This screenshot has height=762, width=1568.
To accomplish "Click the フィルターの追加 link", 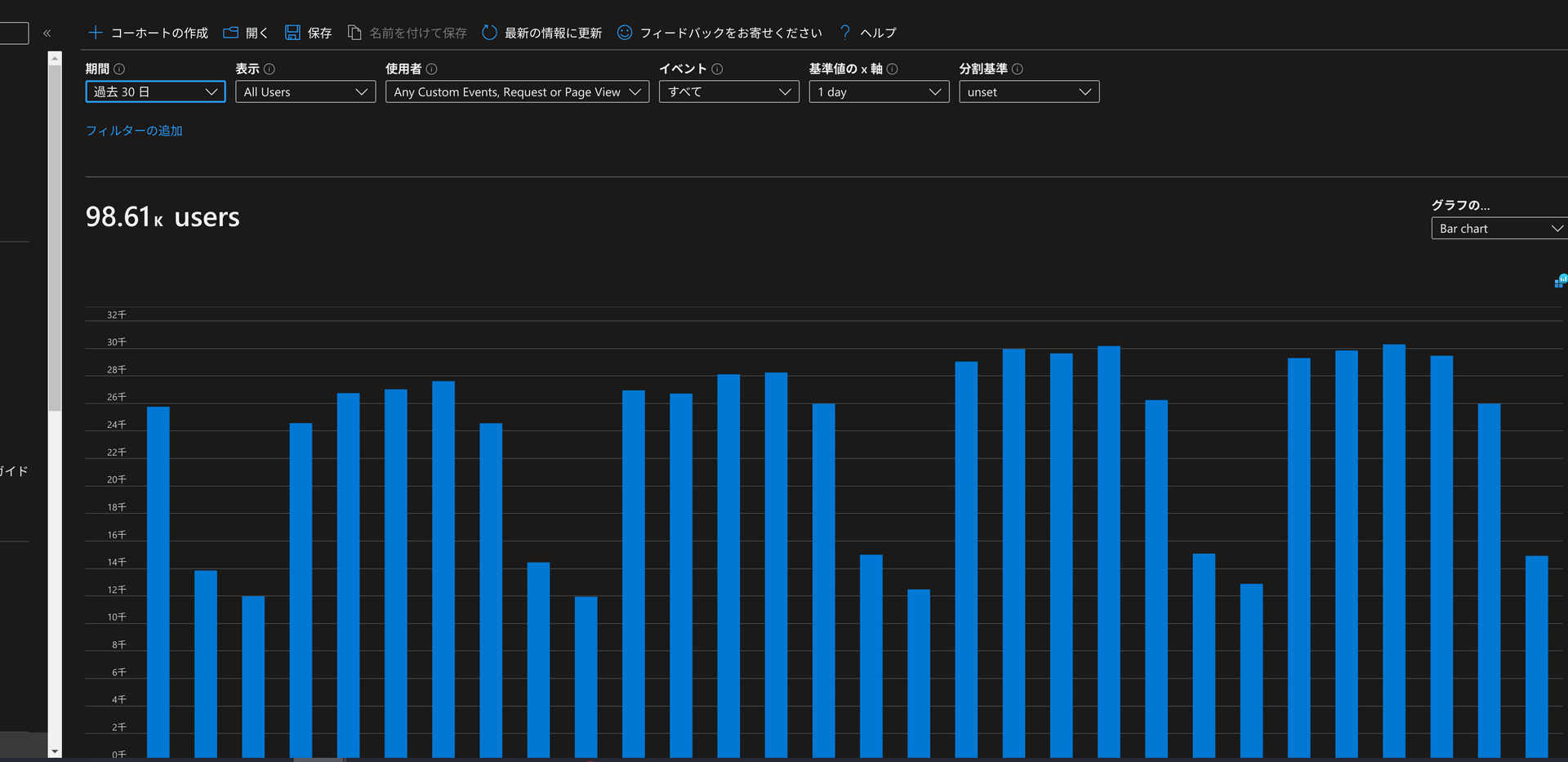I will (134, 131).
